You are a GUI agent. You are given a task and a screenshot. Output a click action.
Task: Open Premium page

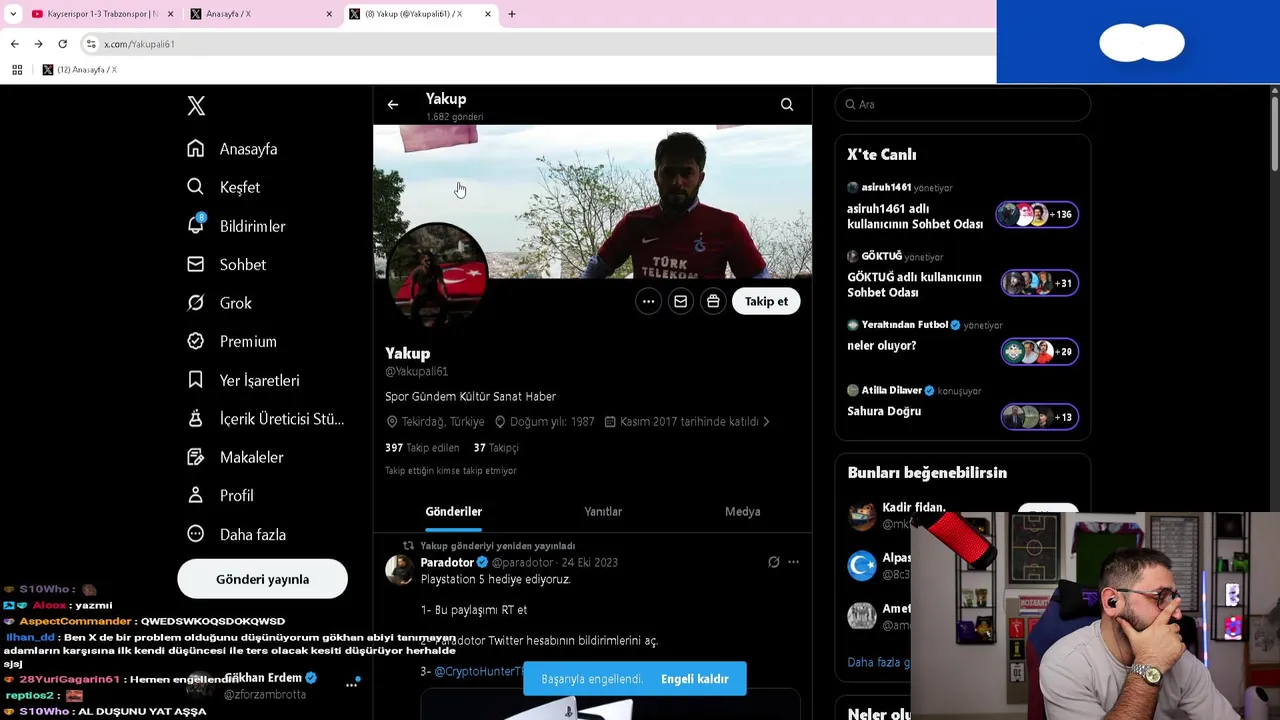coord(232,341)
